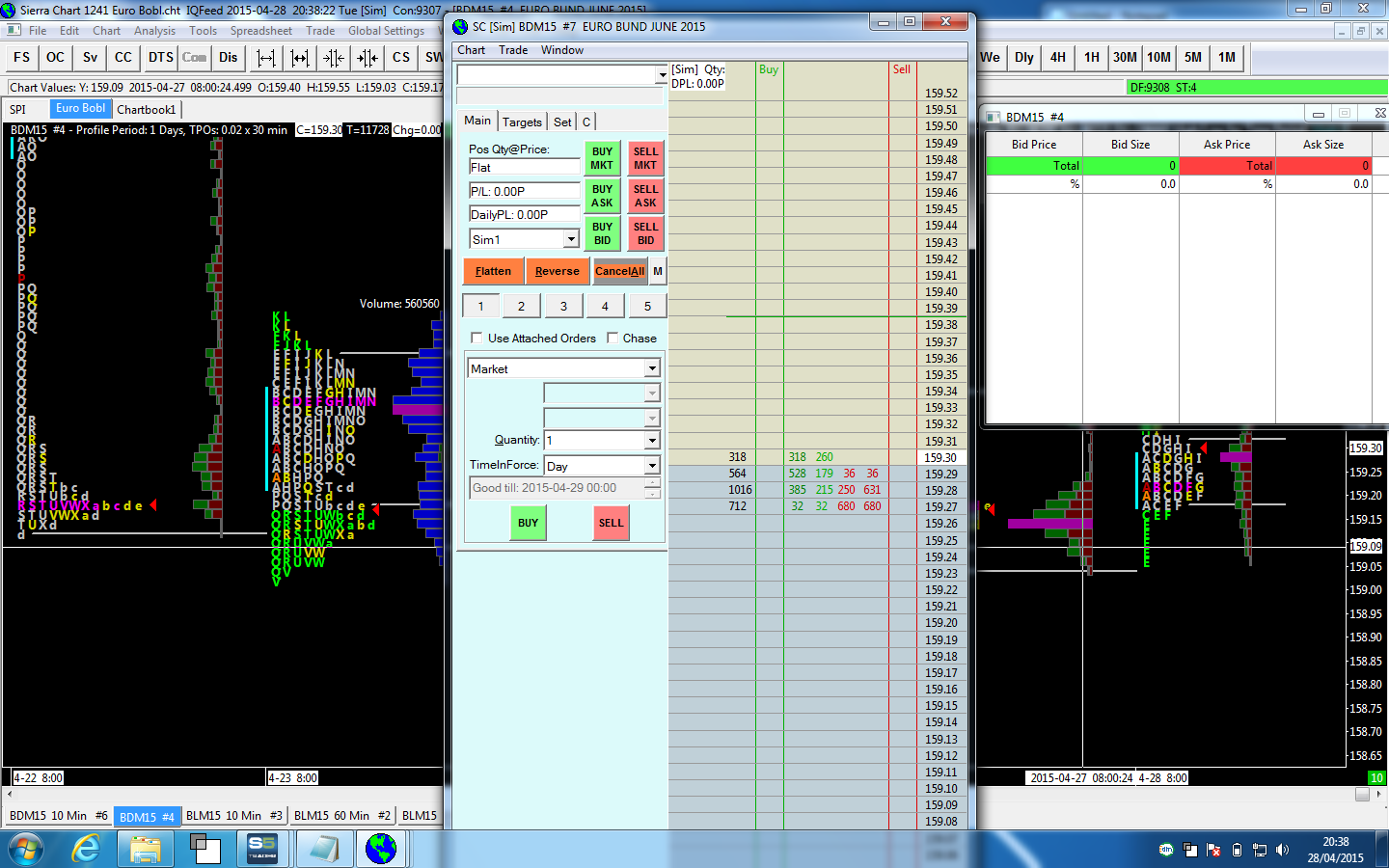Click the Flatten button
The height and width of the screenshot is (868, 1389).
click(x=493, y=271)
